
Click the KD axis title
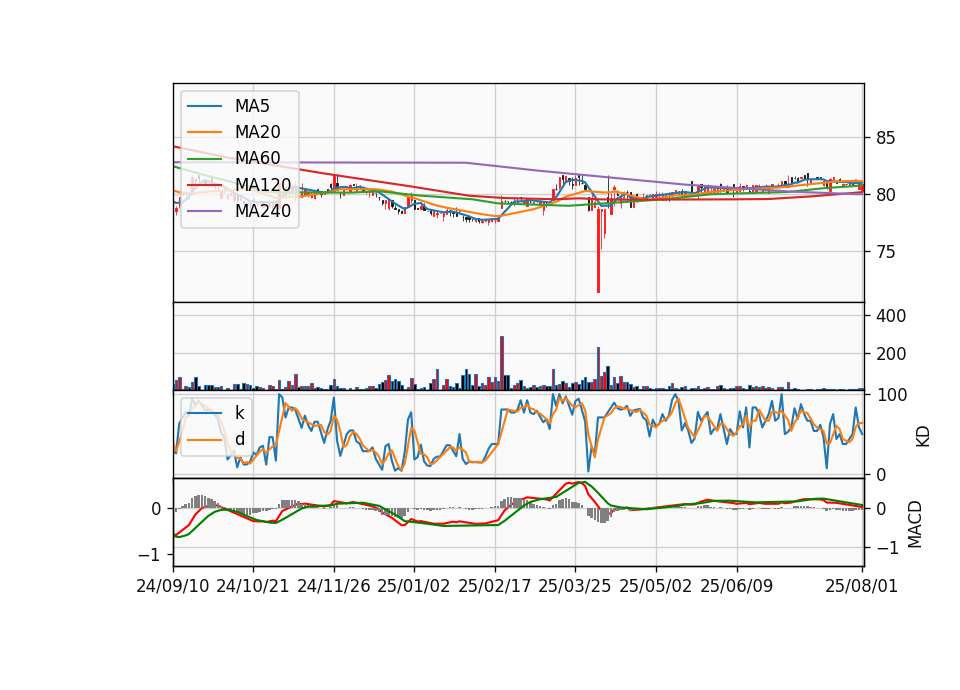click(x=923, y=437)
